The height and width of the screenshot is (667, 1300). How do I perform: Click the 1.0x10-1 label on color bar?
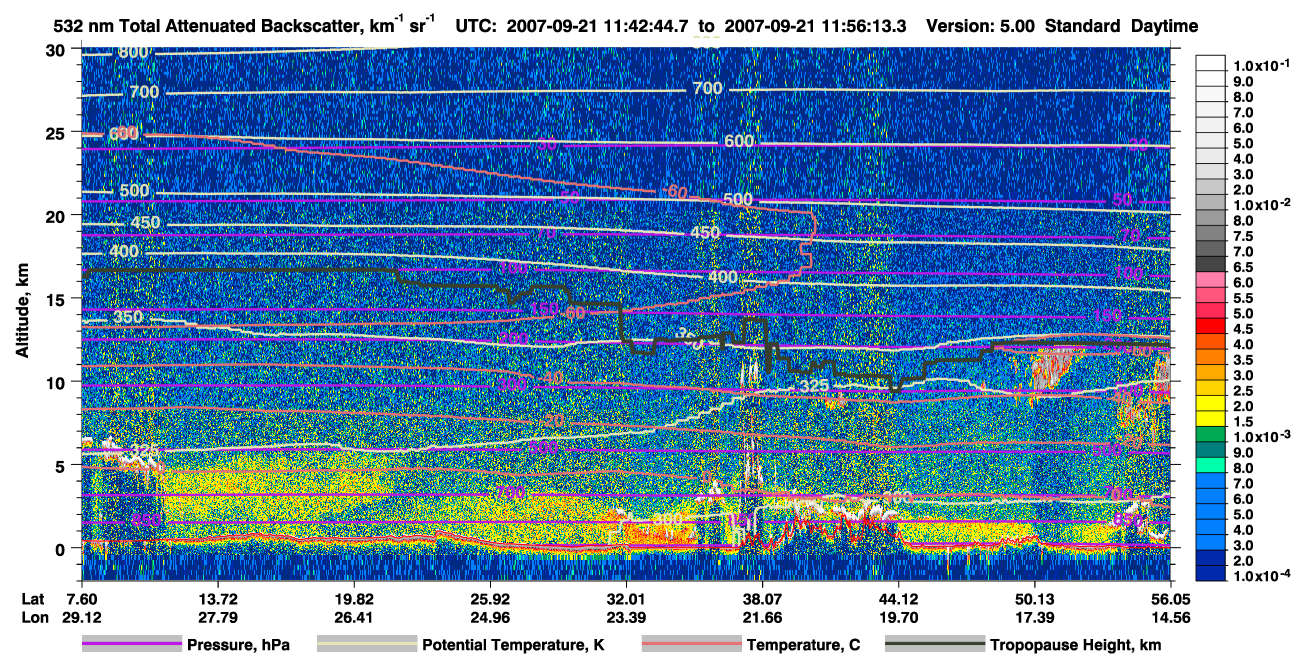pyautogui.click(x=1264, y=65)
